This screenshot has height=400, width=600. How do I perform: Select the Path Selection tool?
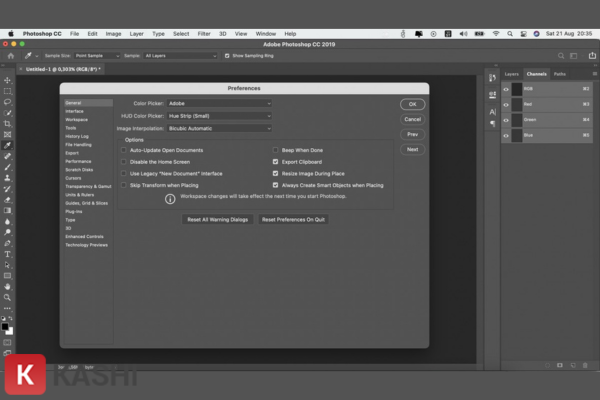[x=7, y=265]
